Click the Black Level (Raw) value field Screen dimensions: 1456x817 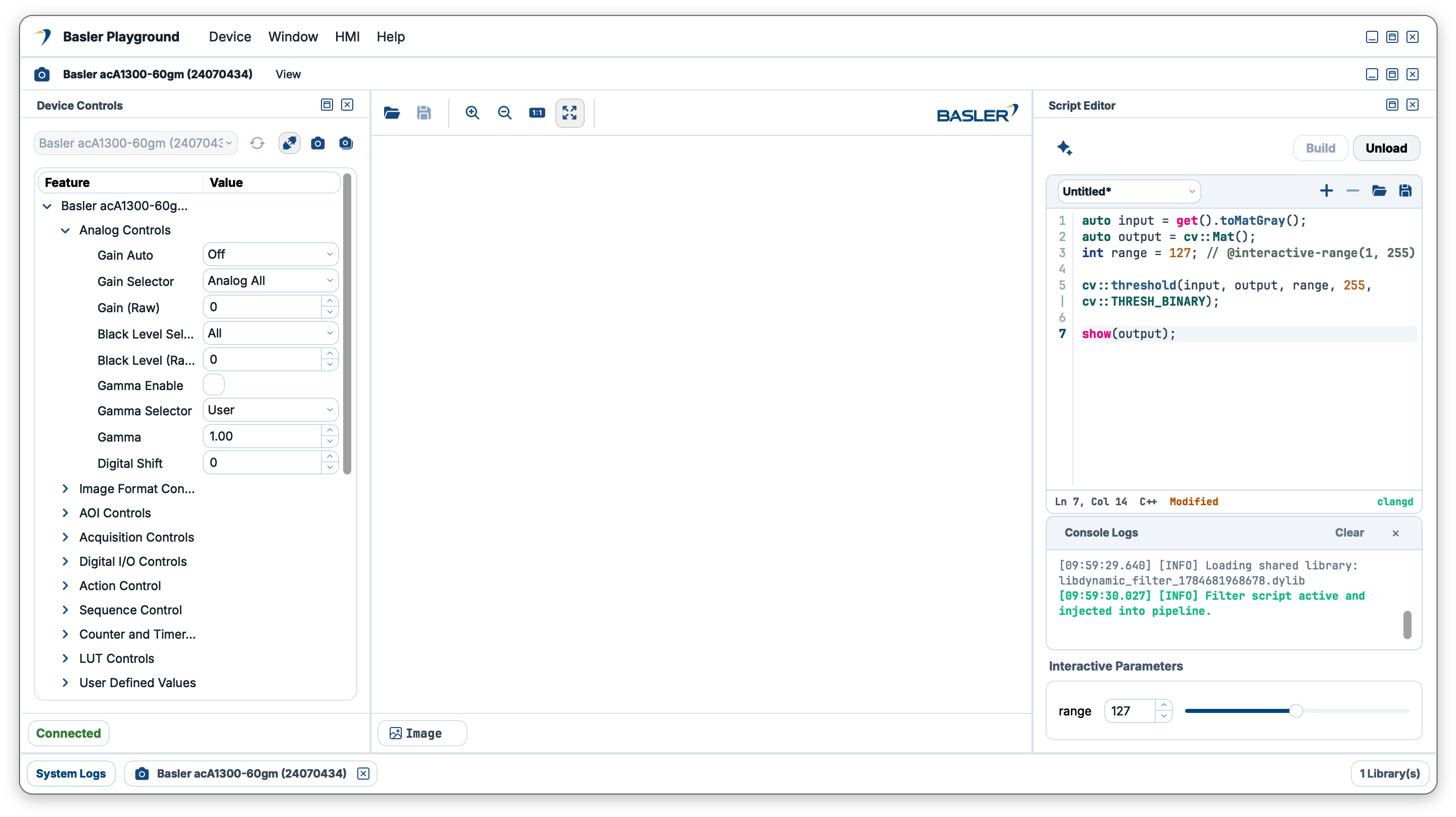click(262, 359)
